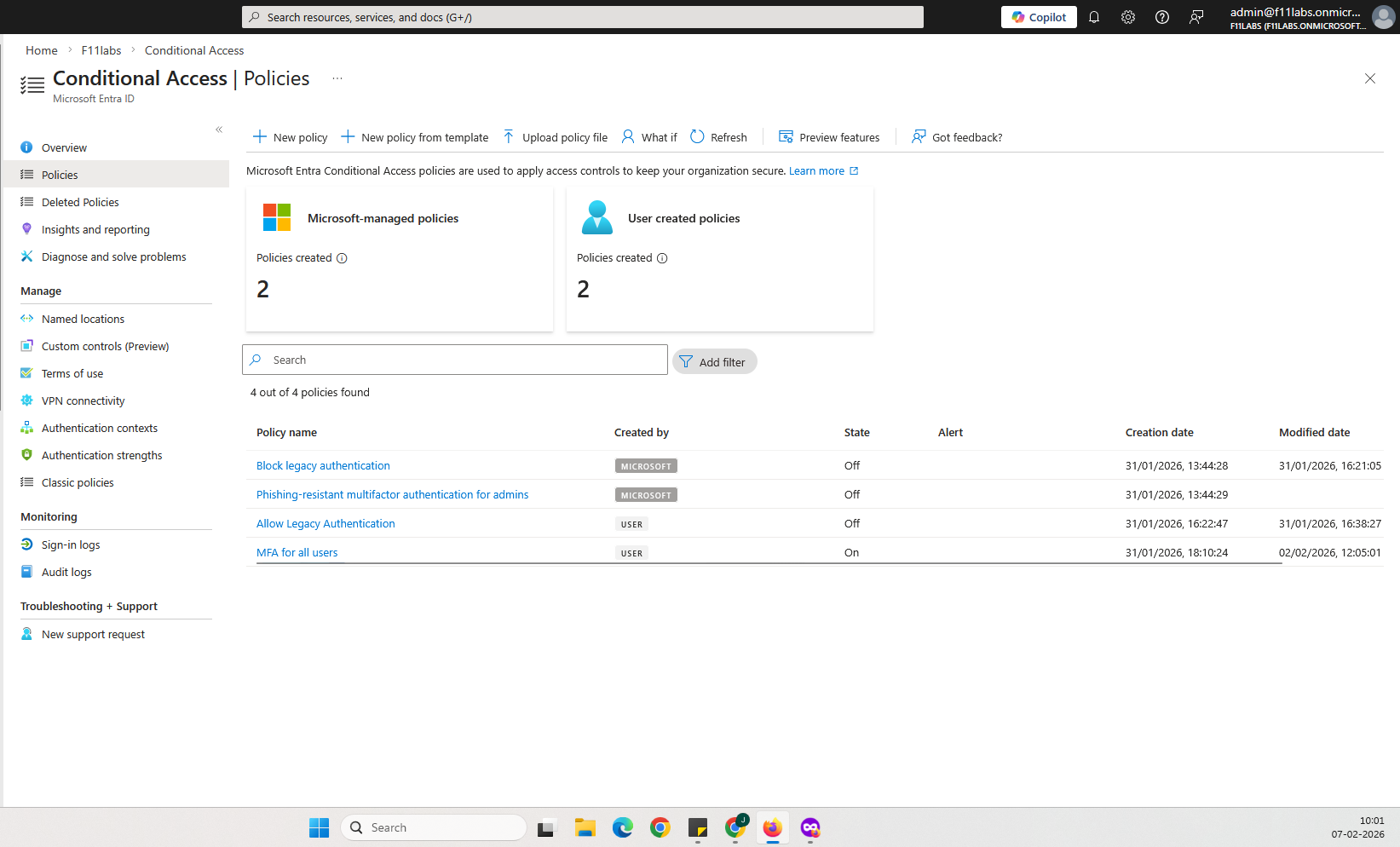This screenshot has height=847, width=1400.
Task: Open the What if evaluation tool
Action: pyautogui.click(x=648, y=136)
